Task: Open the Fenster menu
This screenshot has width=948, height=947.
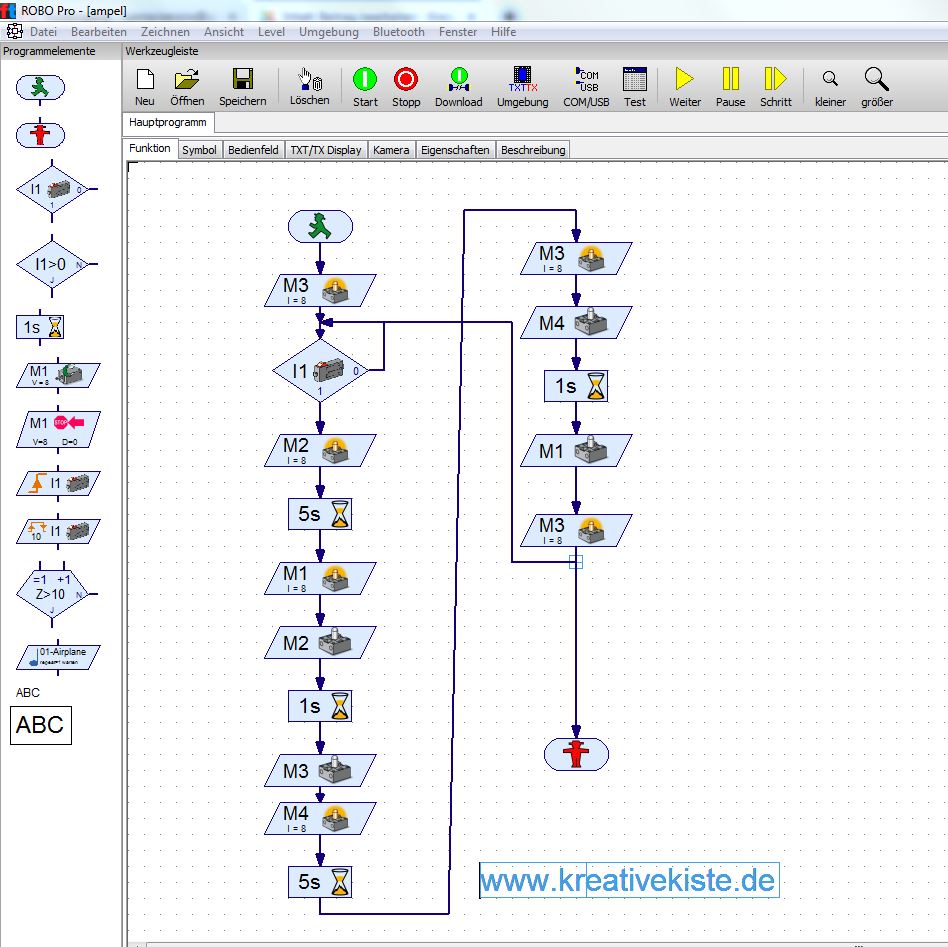Action: point(458,32)
